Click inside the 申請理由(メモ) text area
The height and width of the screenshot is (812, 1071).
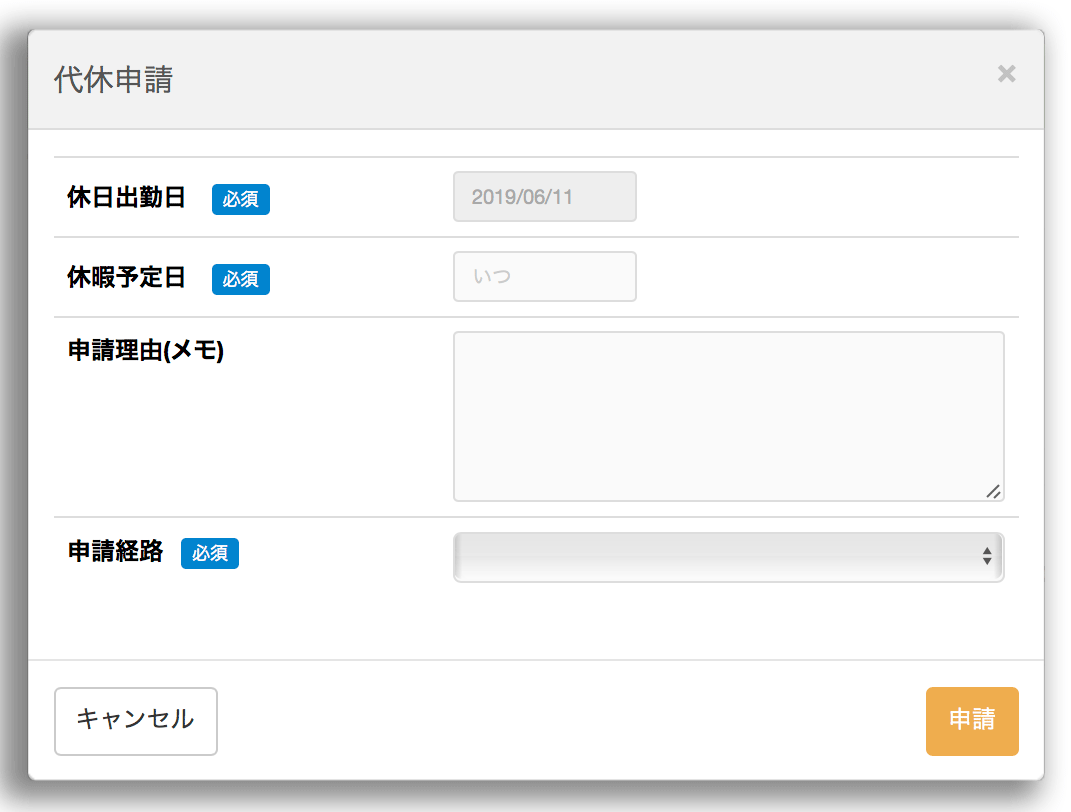[727, 415]
